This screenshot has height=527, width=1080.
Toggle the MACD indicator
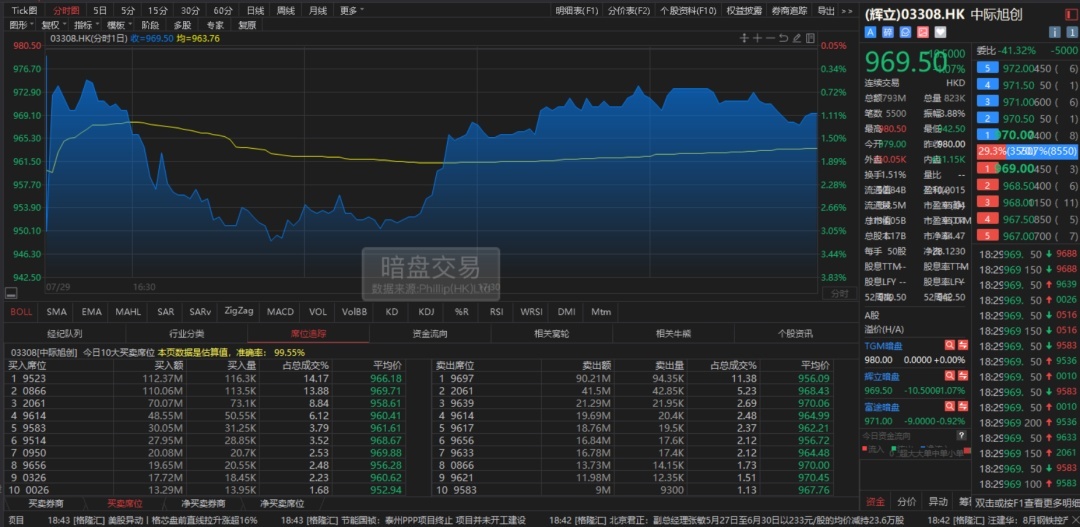click(280, 312)
